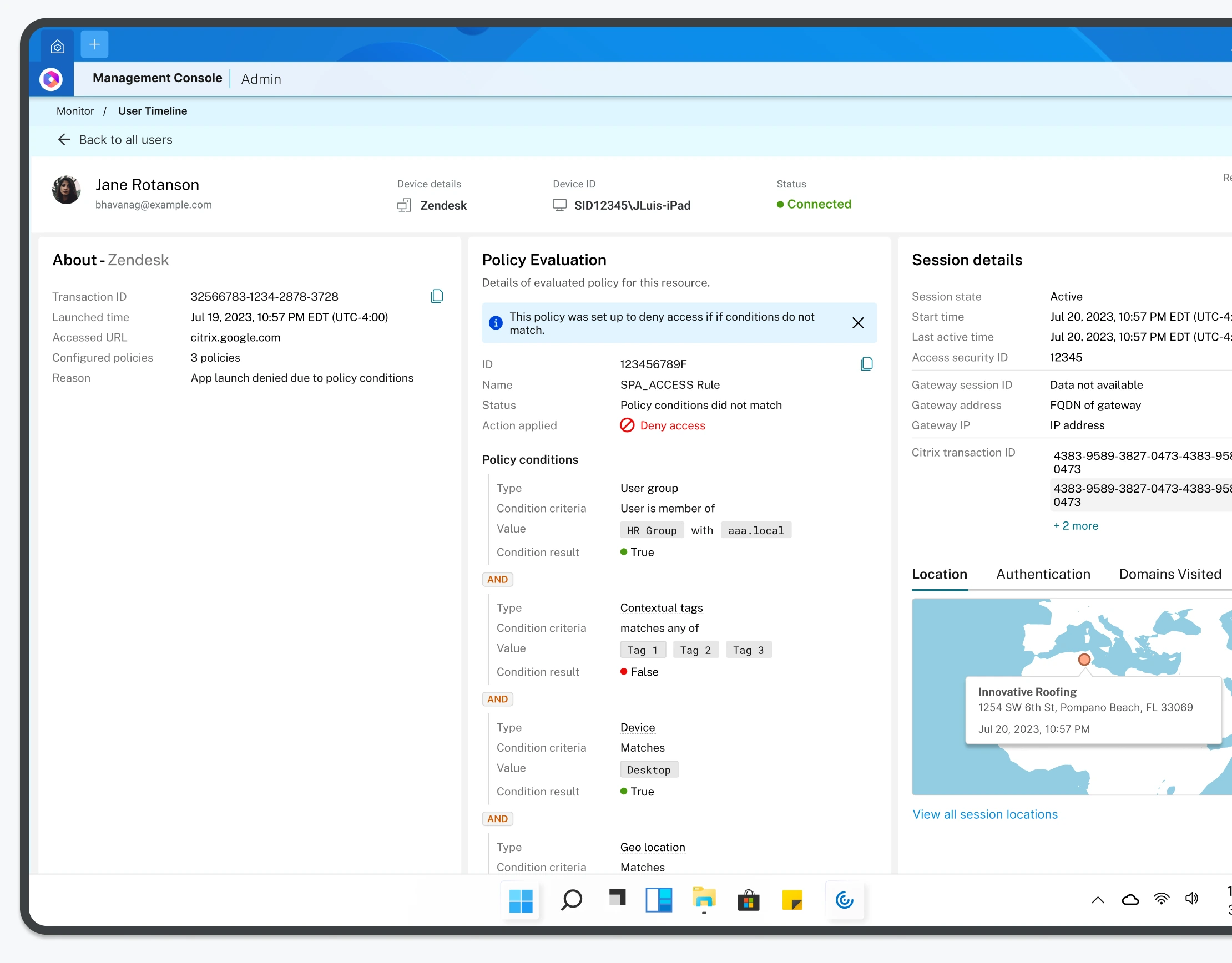Add a new tab with plus button
1232x963 pixels.
[x=95, y=44]
